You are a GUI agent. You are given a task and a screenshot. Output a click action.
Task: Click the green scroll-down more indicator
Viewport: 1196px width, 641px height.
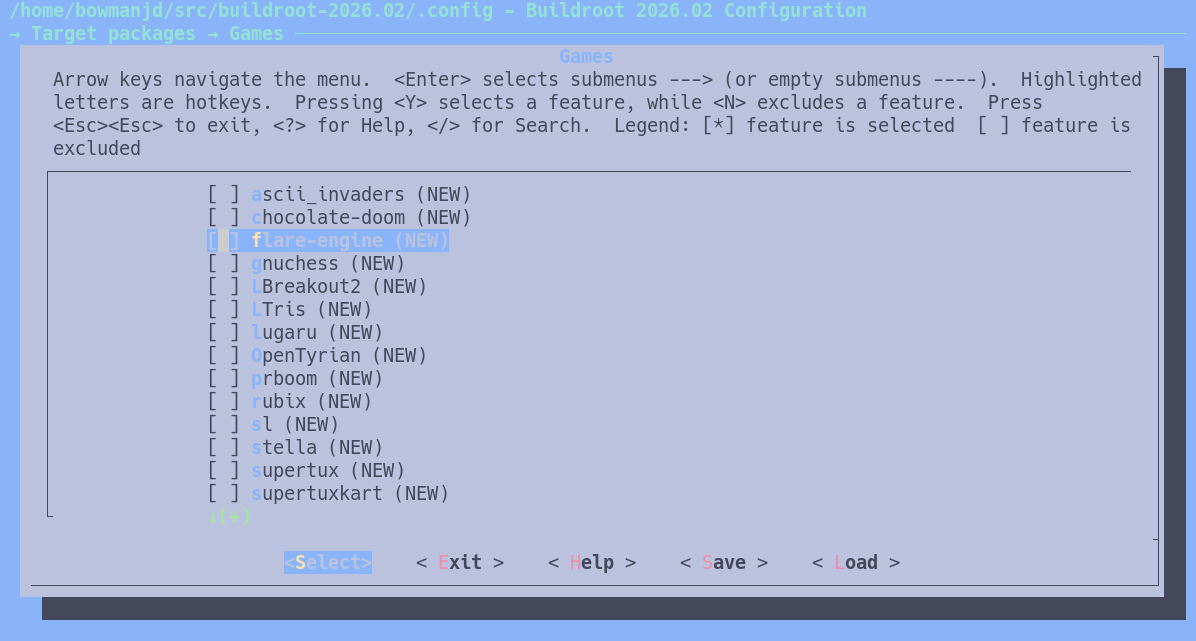[230, 517]
